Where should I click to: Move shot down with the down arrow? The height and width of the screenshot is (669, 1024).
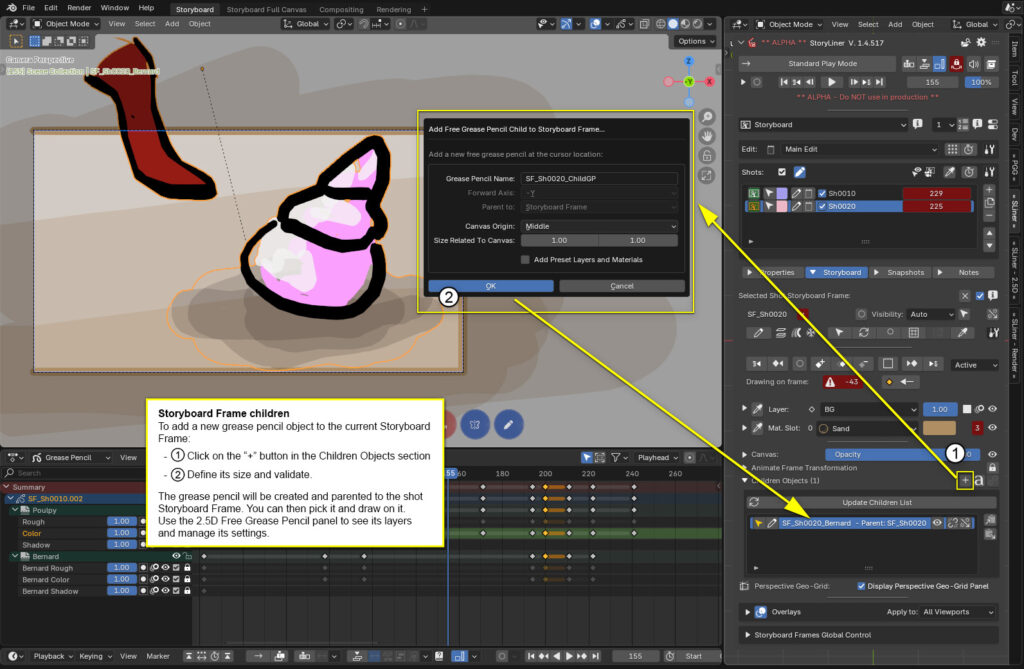click(x=989, y=246)
